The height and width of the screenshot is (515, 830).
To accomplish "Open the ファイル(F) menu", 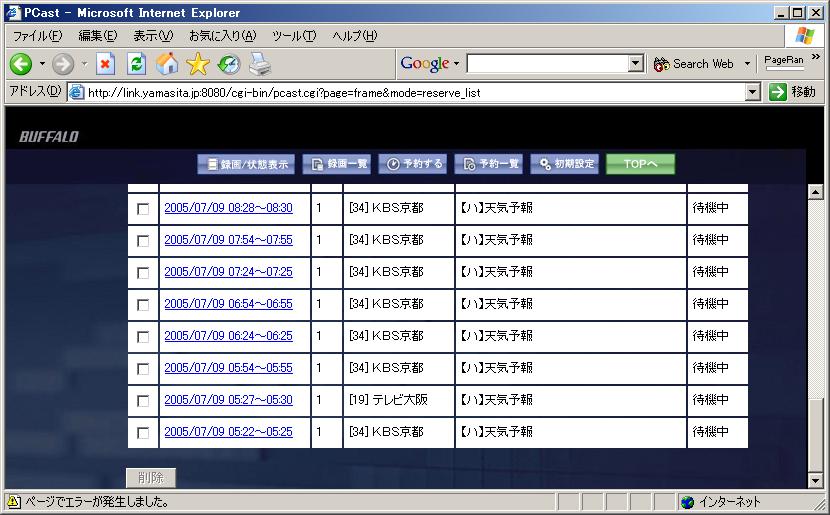I will tap(37, 36).
